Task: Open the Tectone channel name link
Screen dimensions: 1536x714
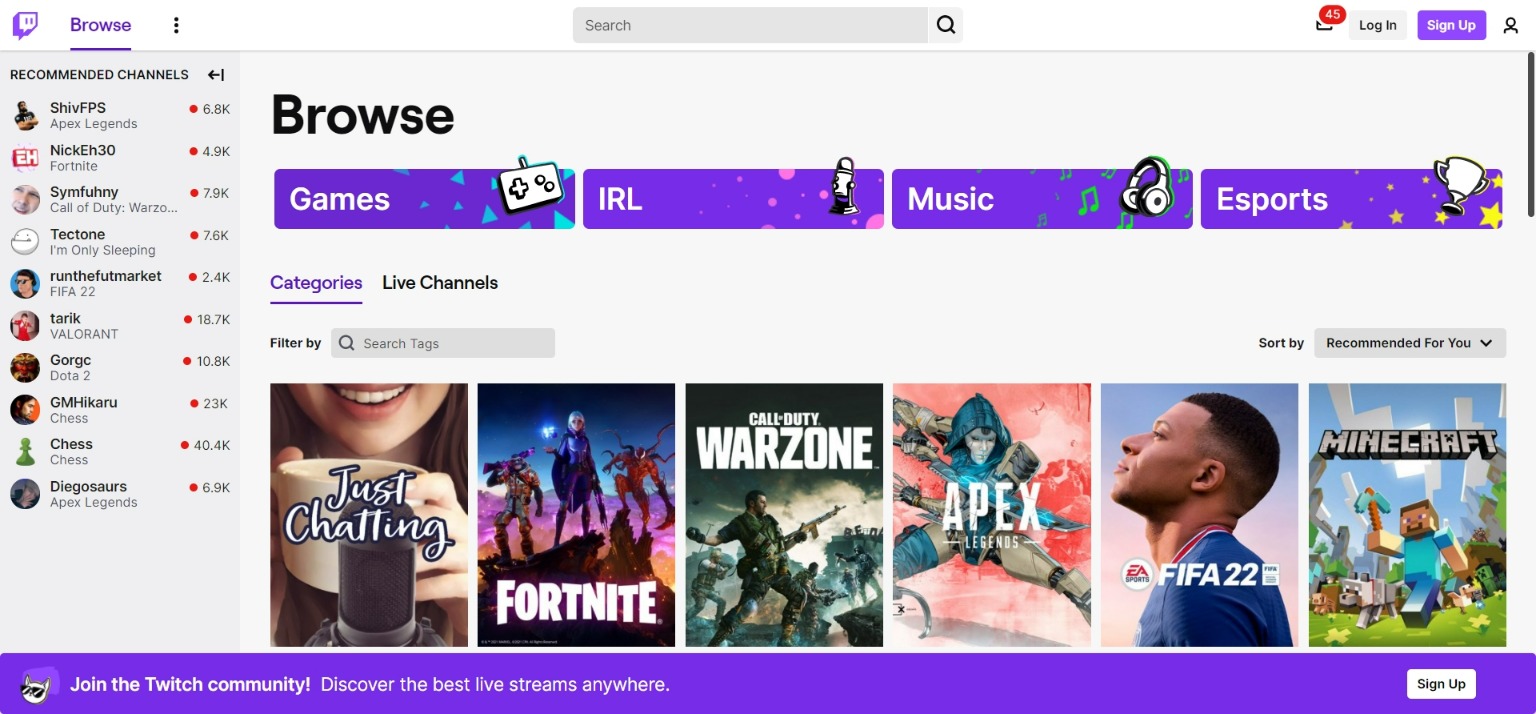Action: 77,234
